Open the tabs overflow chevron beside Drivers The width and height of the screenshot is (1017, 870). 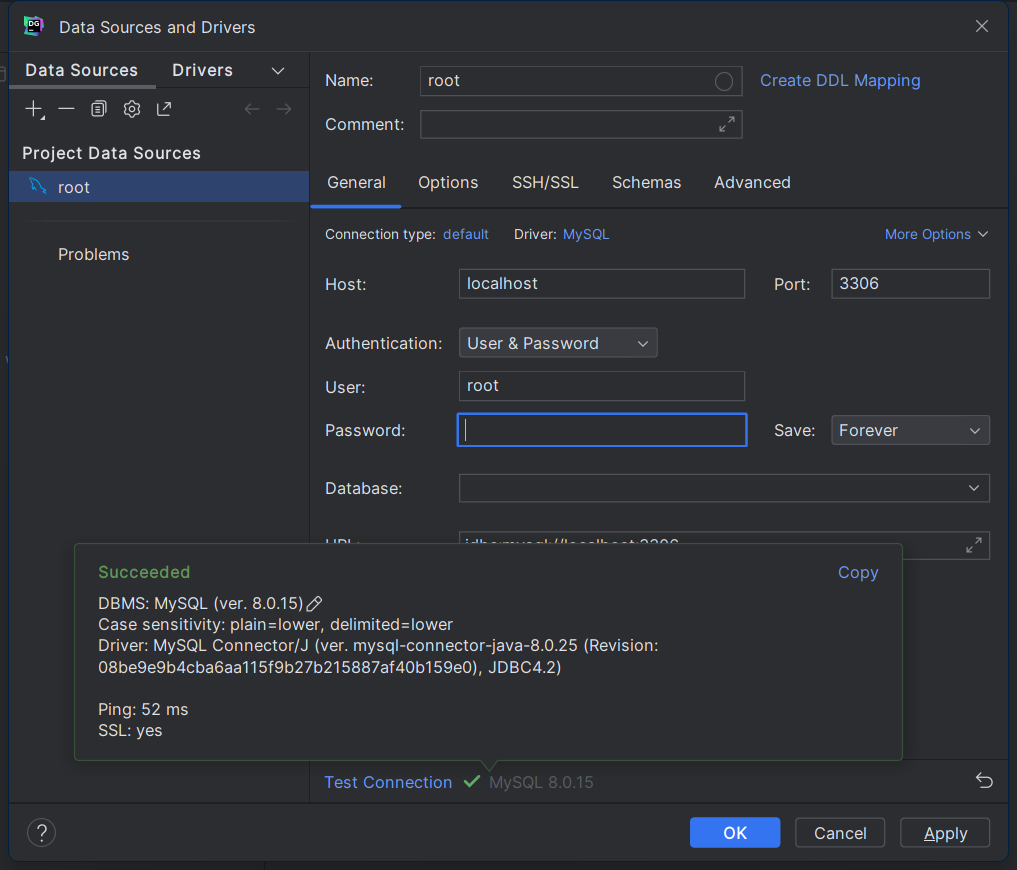(x=278, y=71)
